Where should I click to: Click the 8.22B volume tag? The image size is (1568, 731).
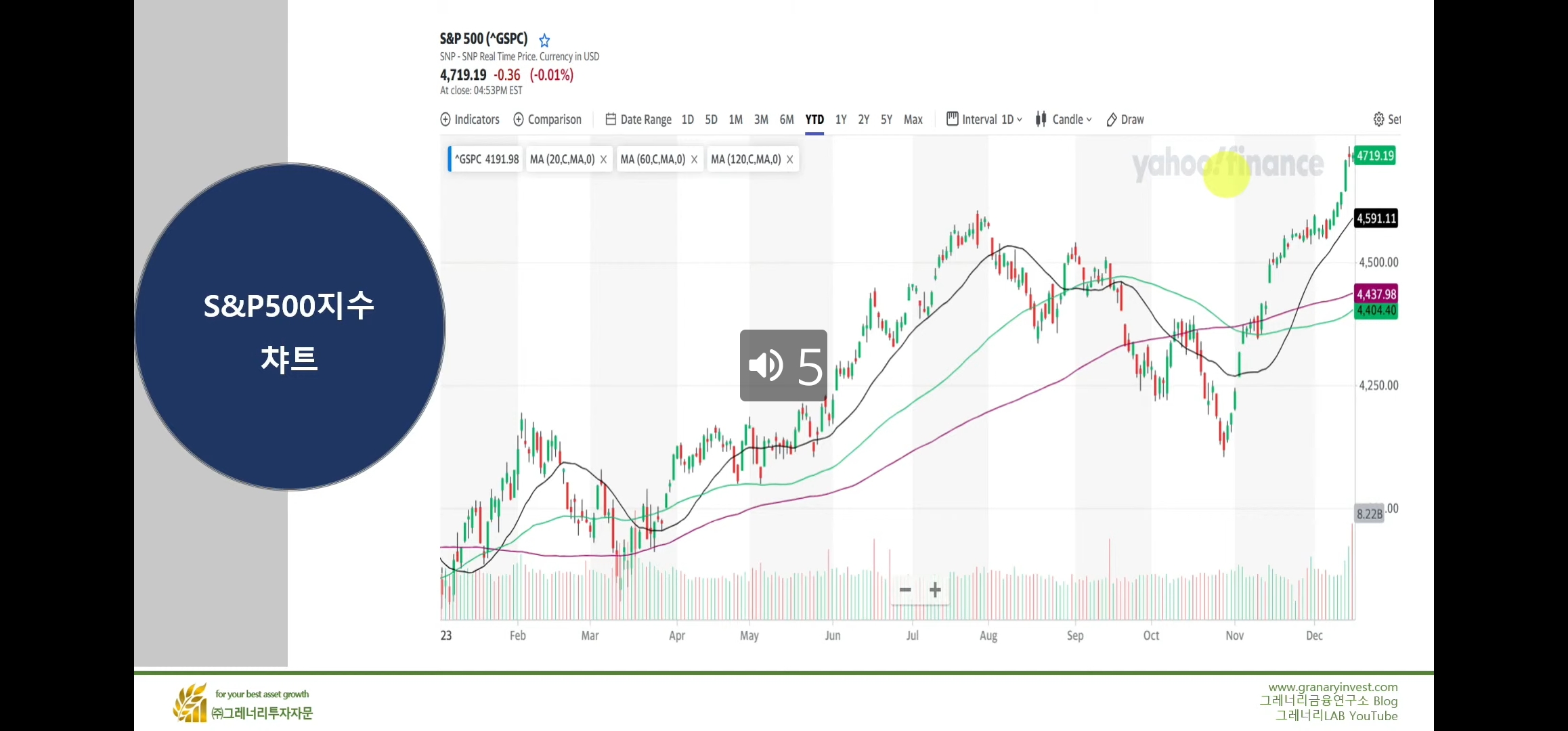click(1369, 514)
